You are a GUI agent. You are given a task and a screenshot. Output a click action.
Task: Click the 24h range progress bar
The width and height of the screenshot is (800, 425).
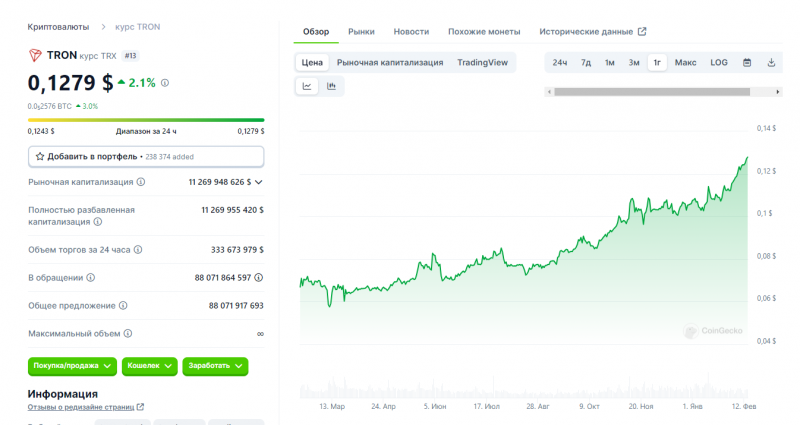(x=146, y=120)
